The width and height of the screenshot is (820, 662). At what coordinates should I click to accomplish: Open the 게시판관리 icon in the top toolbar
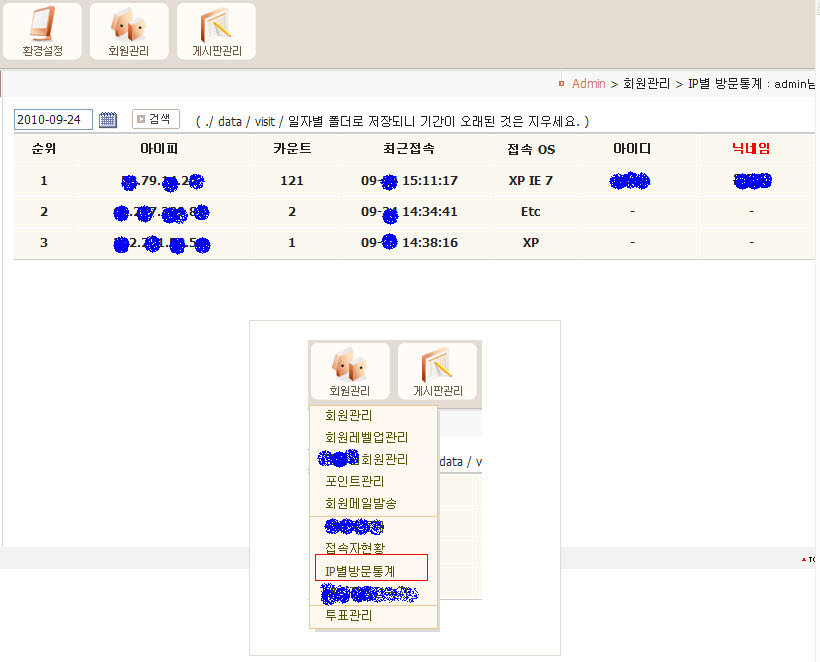click(x=216, y=31)
